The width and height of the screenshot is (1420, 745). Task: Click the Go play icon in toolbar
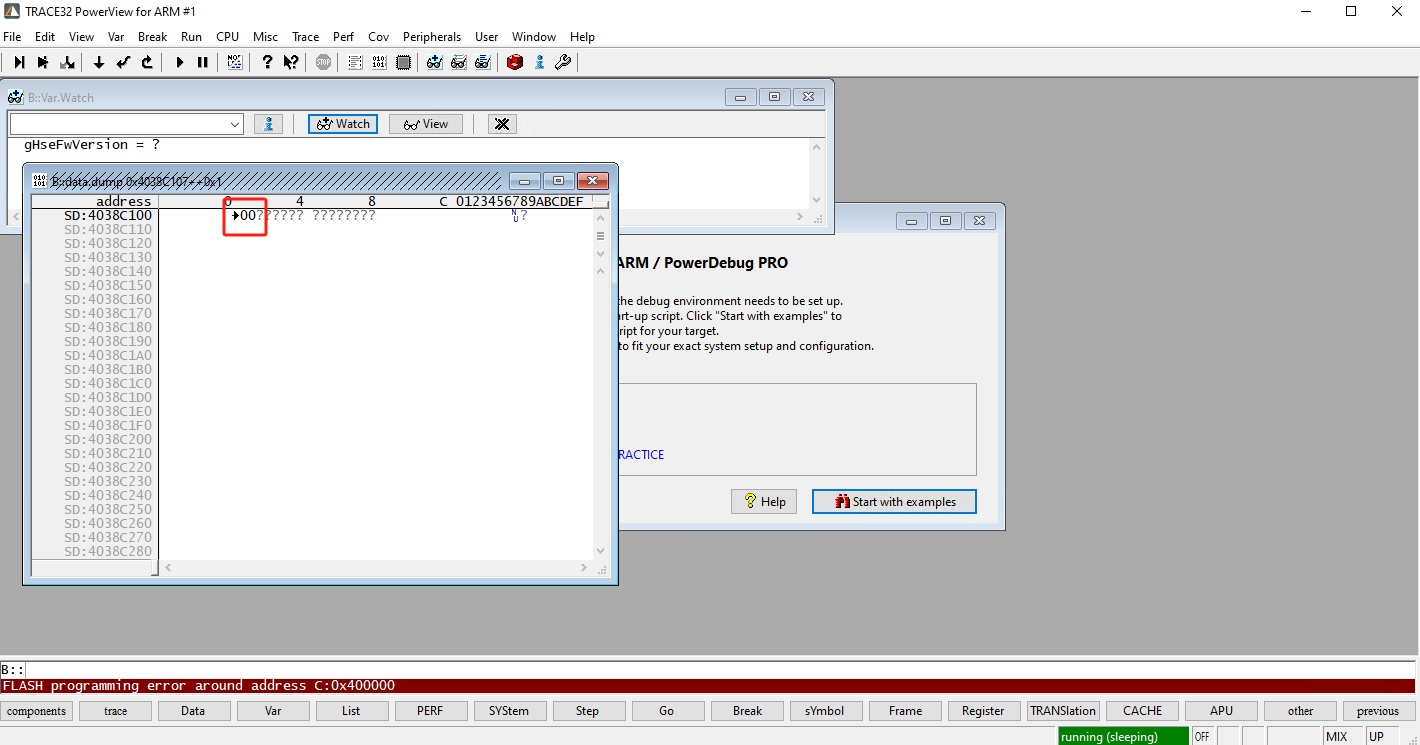(179, 62)
